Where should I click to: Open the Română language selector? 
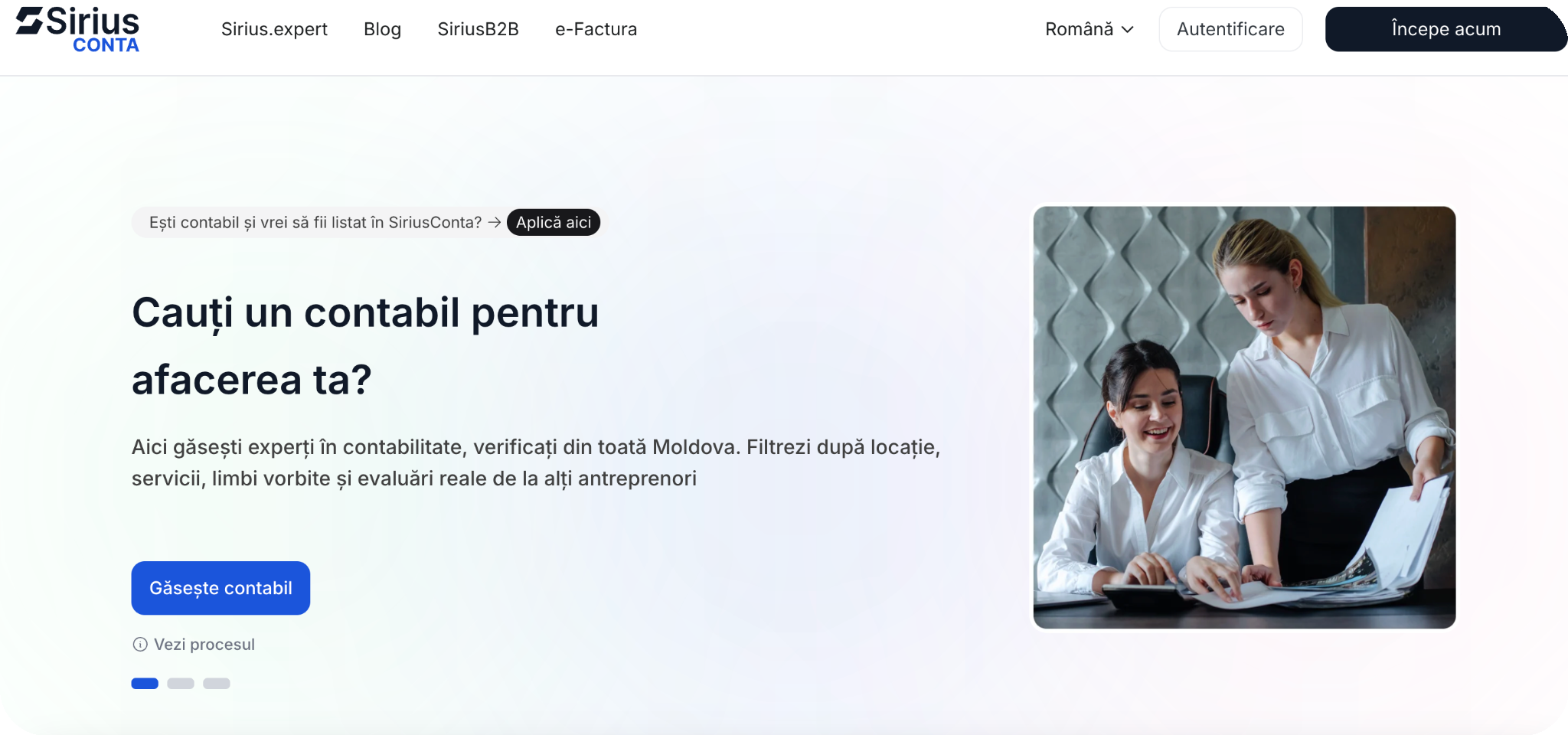tap(1089, 29)
